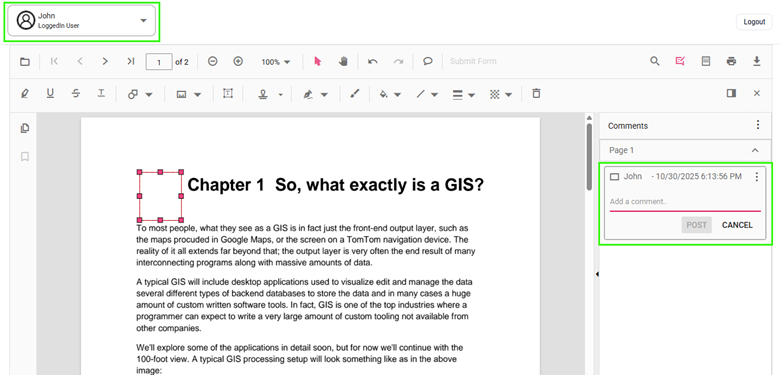Click the zoom in plus icon

click(238, 61)
